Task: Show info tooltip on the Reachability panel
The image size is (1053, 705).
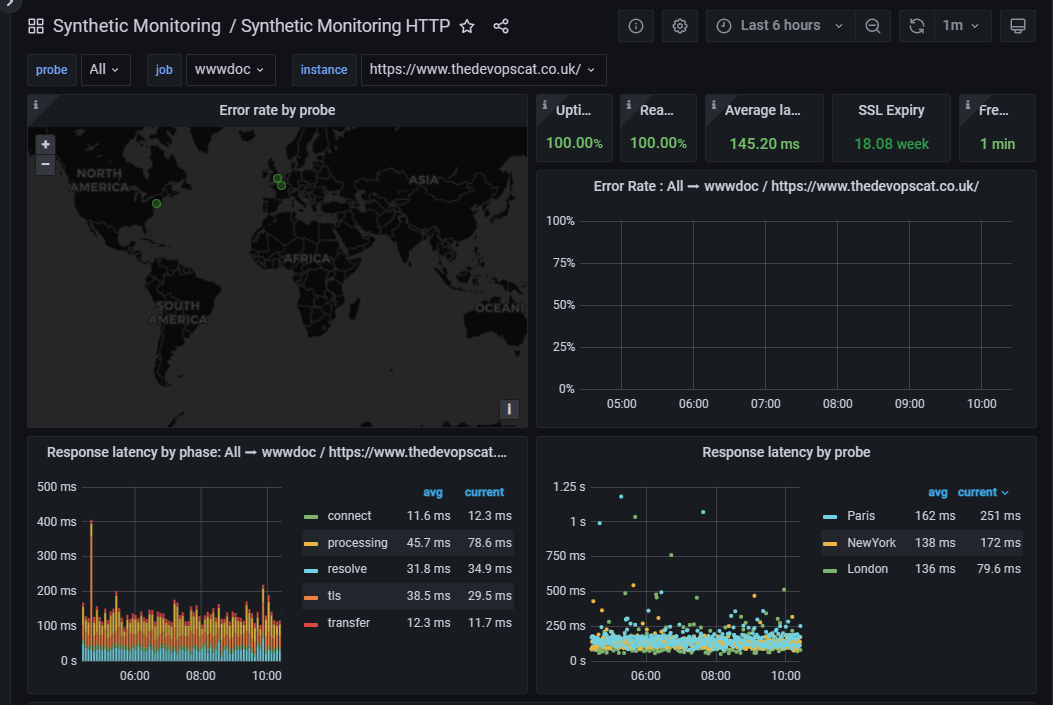Action: point(629,105)
